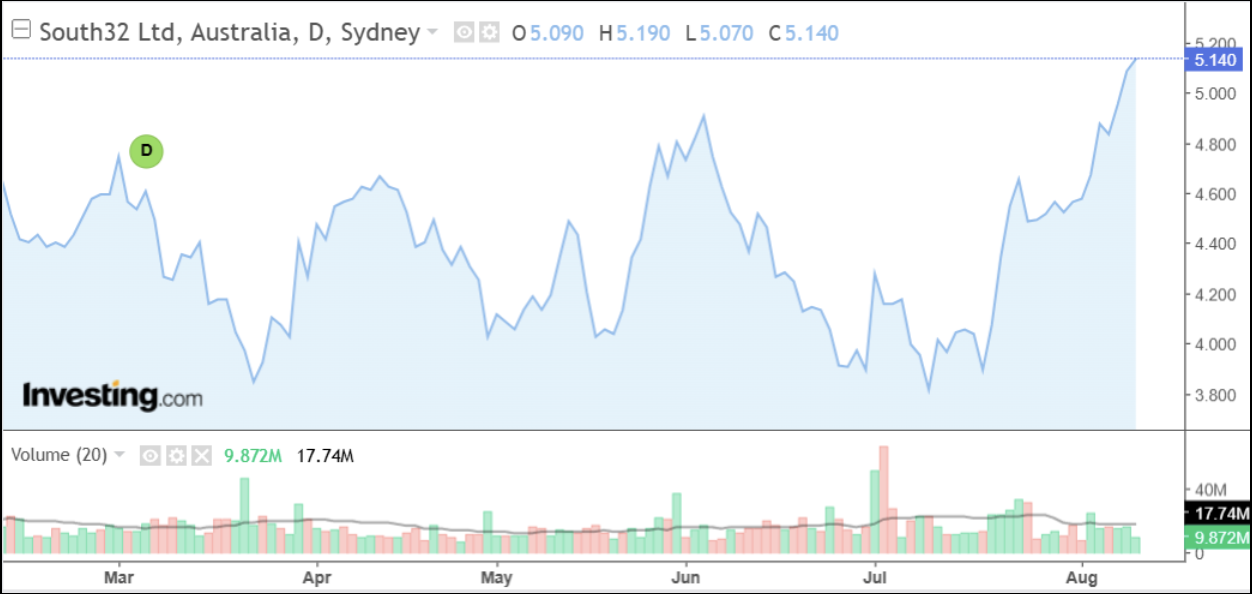Click the H 5.190 high value
The height and width of the screenshot is (594, 1254).
(x=635, y=33)
